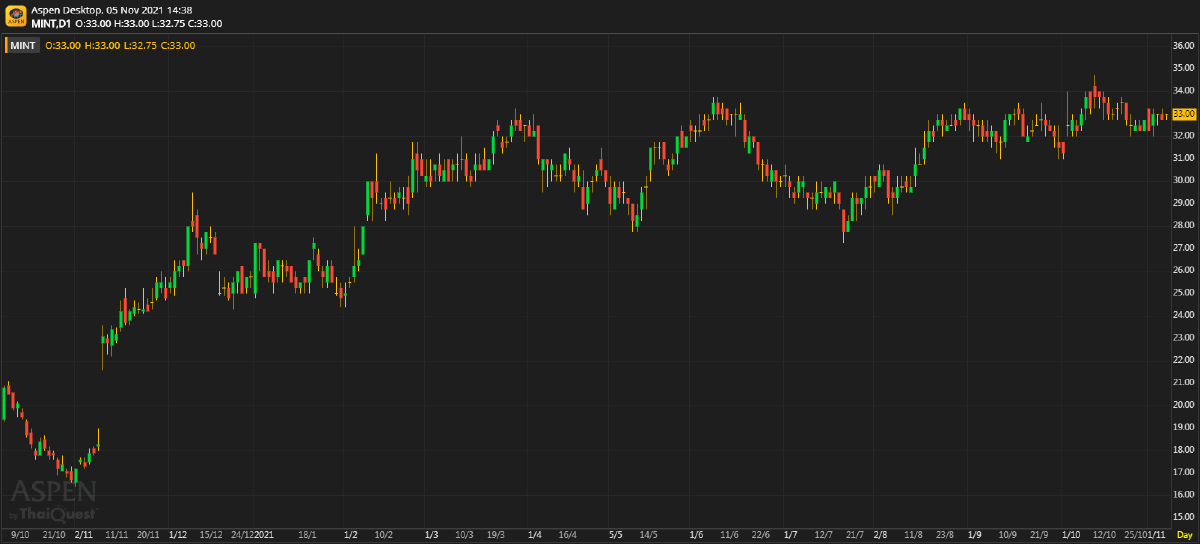Viewport: 1200px width, 544px height.
Task: Click the 24.00 price axis label
Action: 1184,315
